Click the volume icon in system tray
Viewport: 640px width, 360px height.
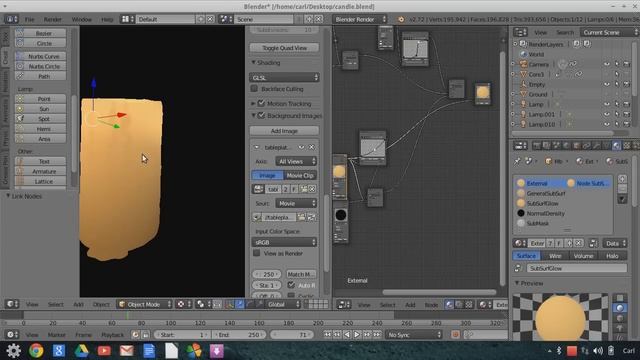tap(598, 351)
